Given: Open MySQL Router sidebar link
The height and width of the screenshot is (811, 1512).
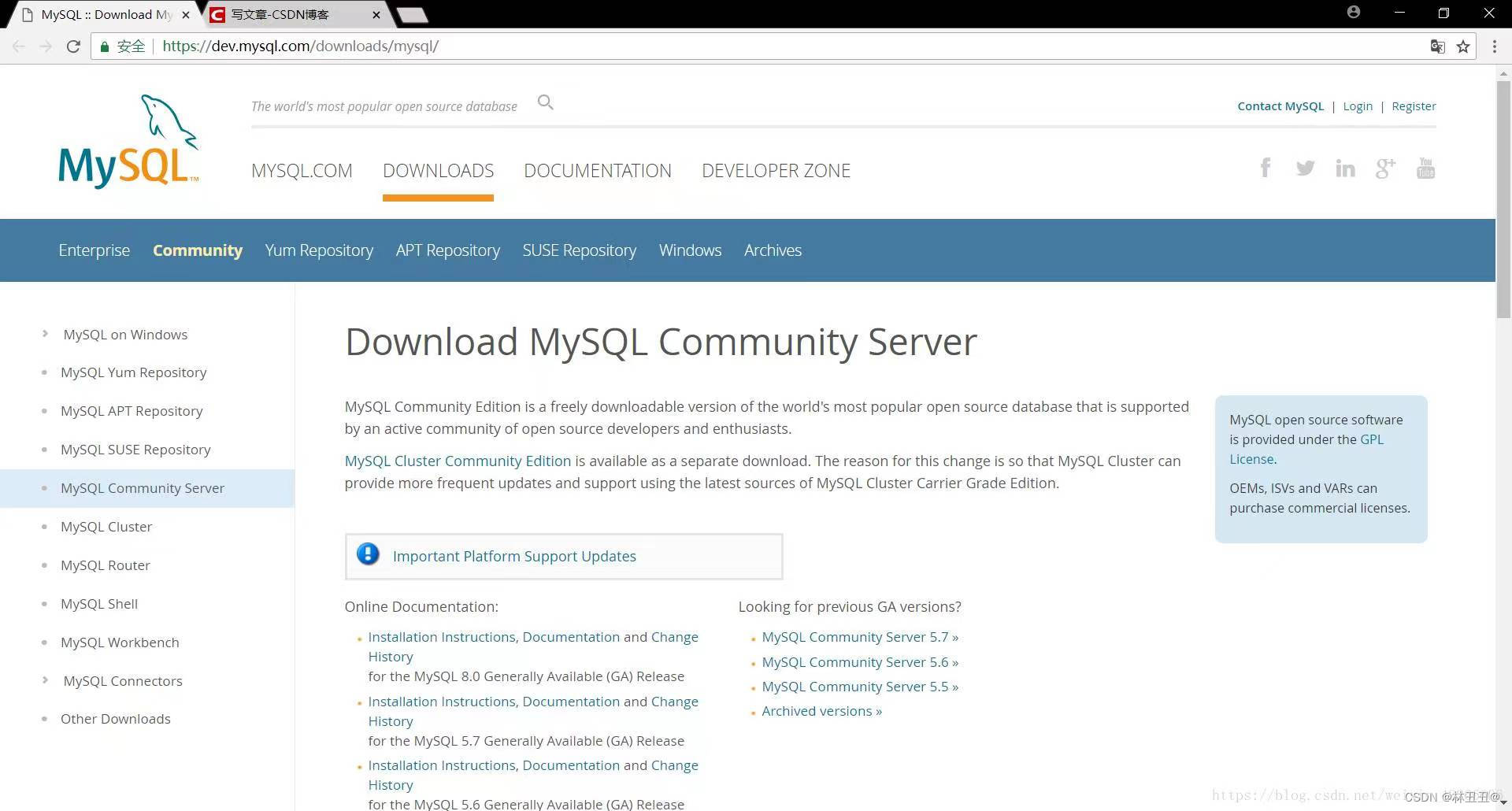Looking at the screenshot, I should (x=106, y=565).
